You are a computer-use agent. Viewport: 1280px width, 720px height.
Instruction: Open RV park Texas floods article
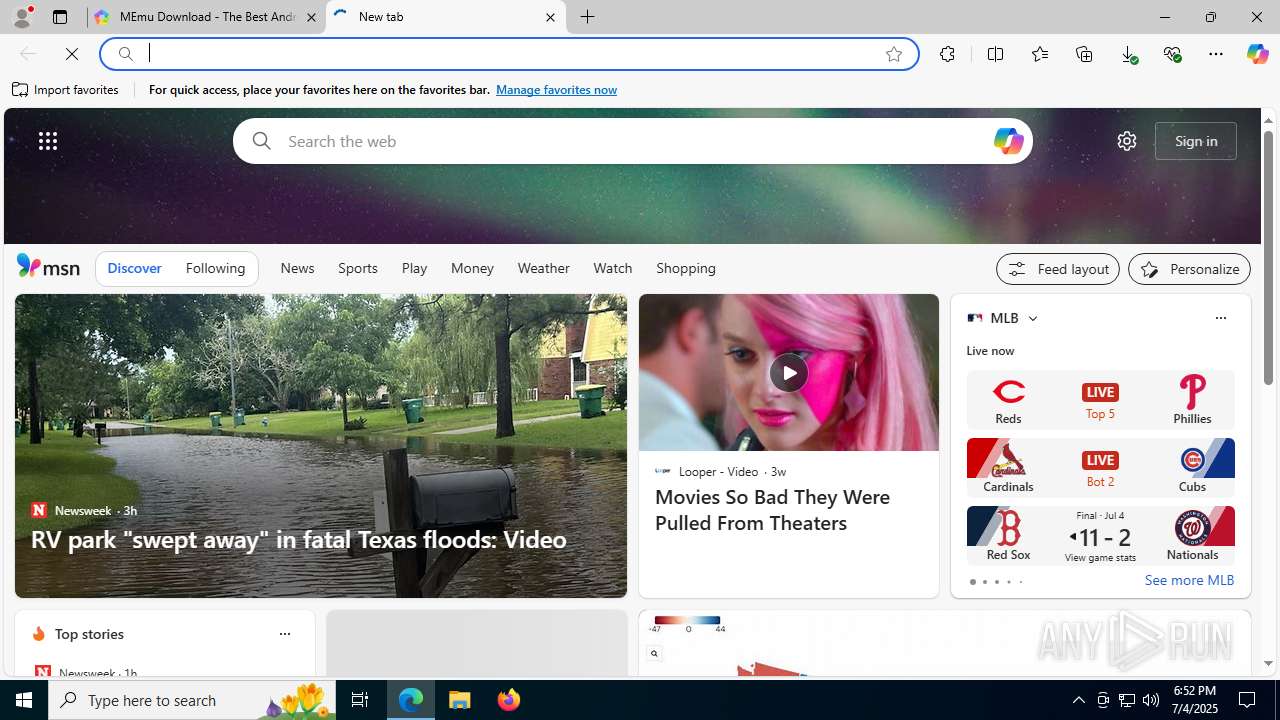pyautogui.click(x=299, y=539)
